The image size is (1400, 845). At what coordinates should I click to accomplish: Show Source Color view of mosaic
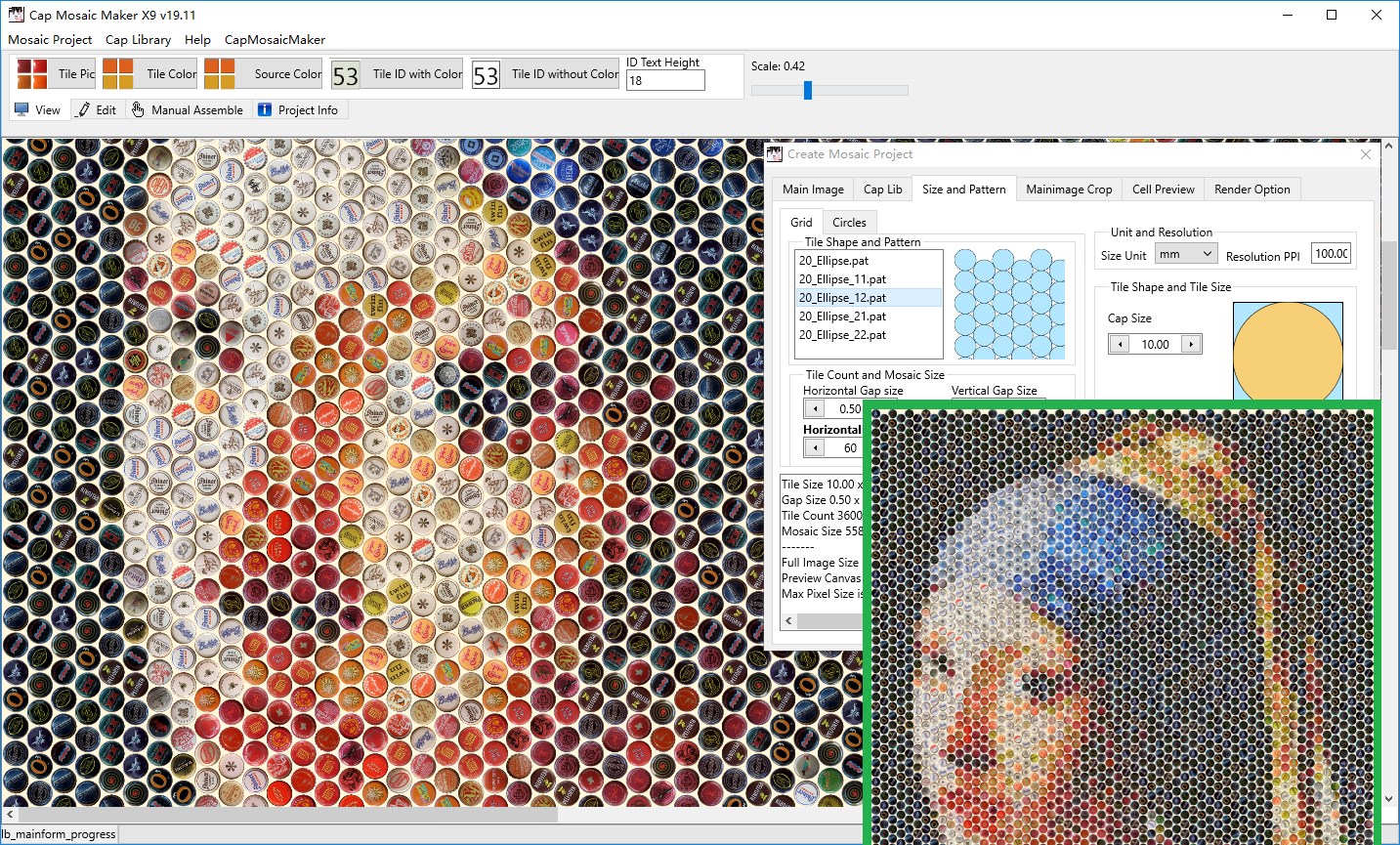263,74
